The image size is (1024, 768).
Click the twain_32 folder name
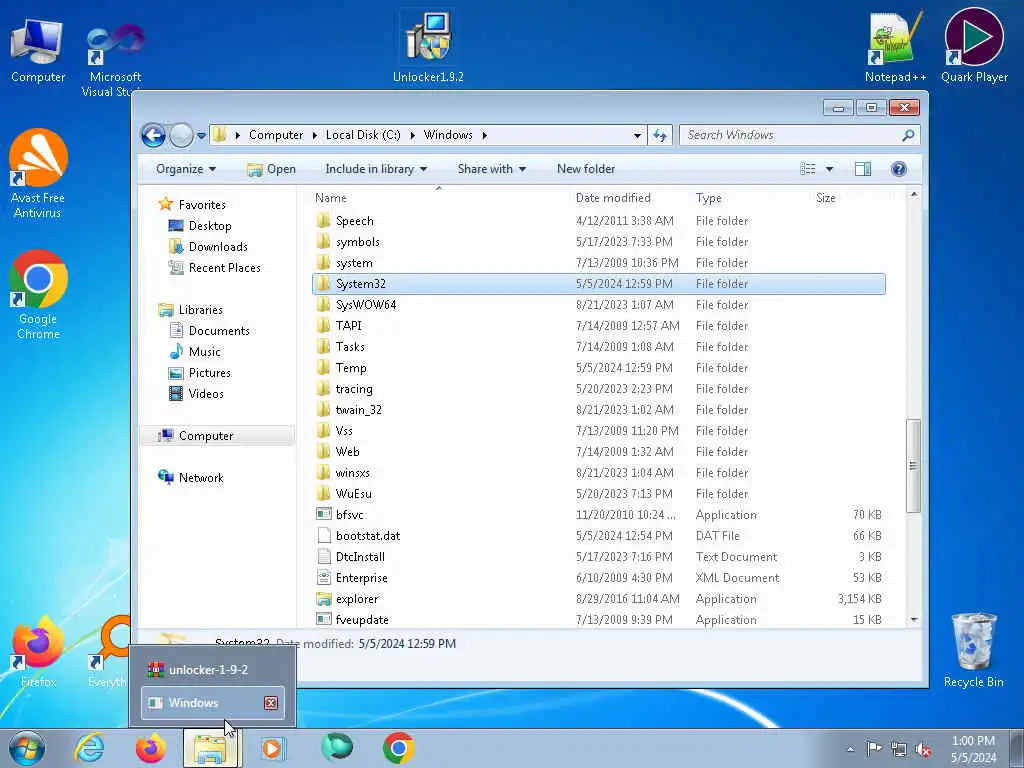(359, 410)
